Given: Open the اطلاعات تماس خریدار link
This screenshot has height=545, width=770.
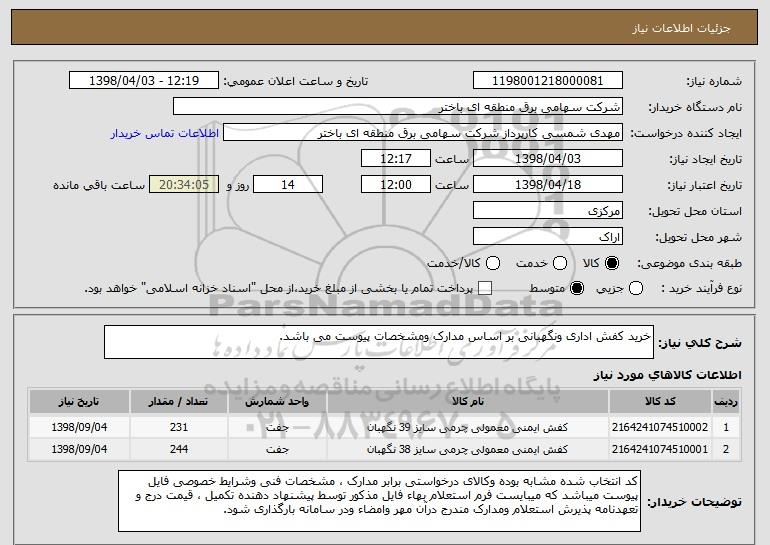Looking at the screenshot, I should pyautogui.click(x=165, y=134).
